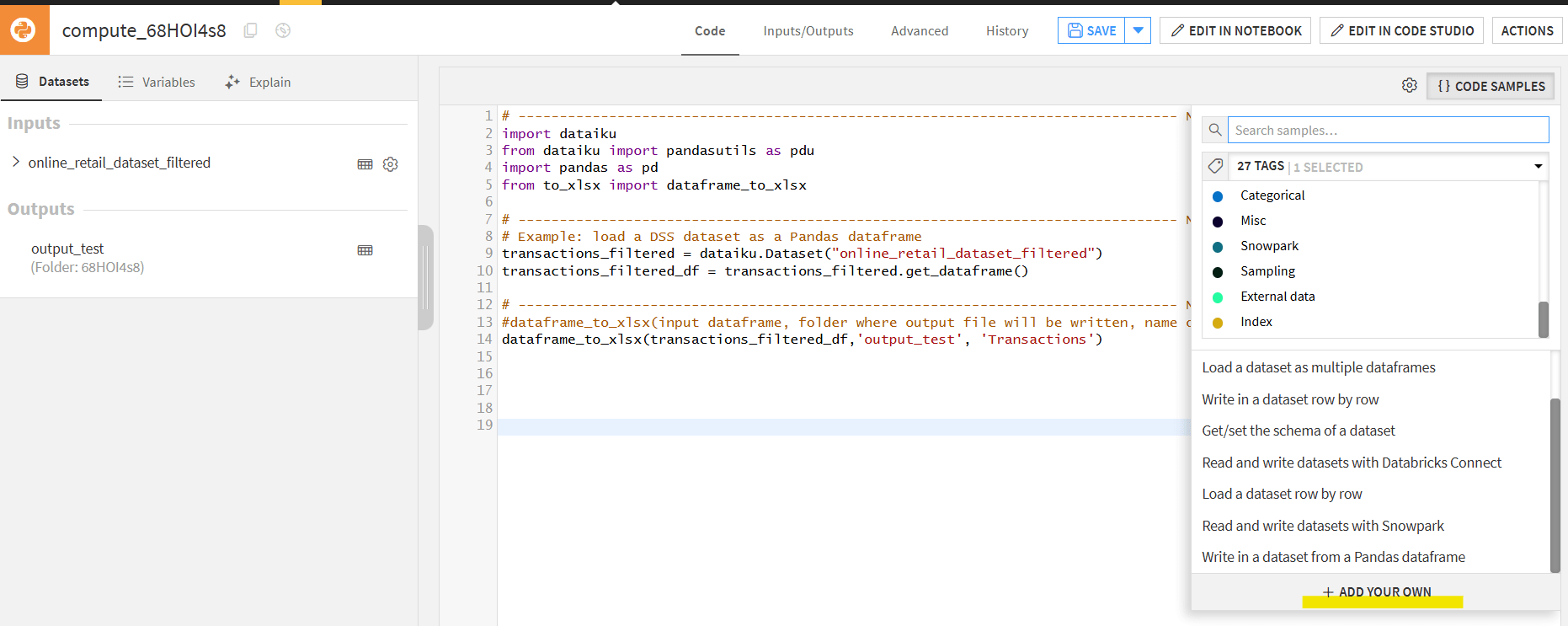
Task: Click the table icon for online_retail_dataset_filtered
Action: pos(365,164)
